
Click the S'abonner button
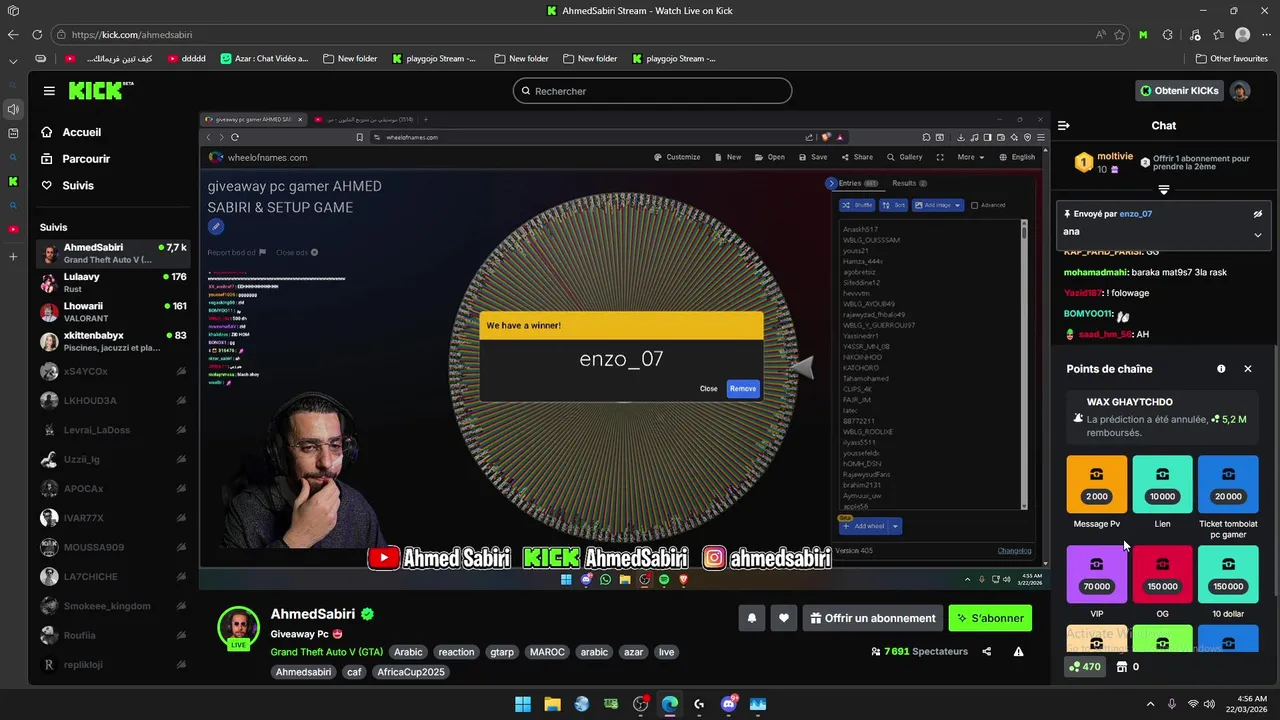(x=990, y=618)
